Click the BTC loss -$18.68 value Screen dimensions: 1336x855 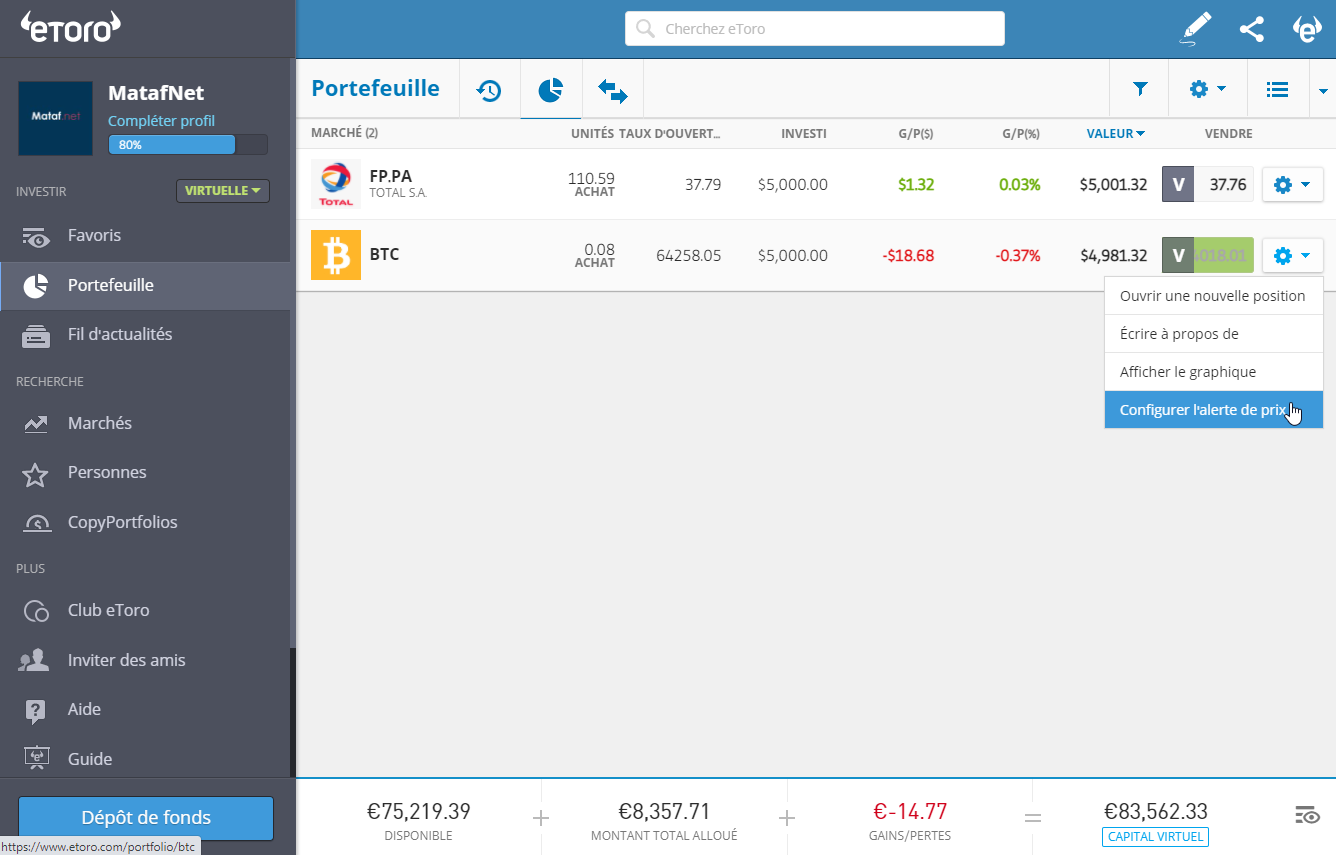point(908,255)
